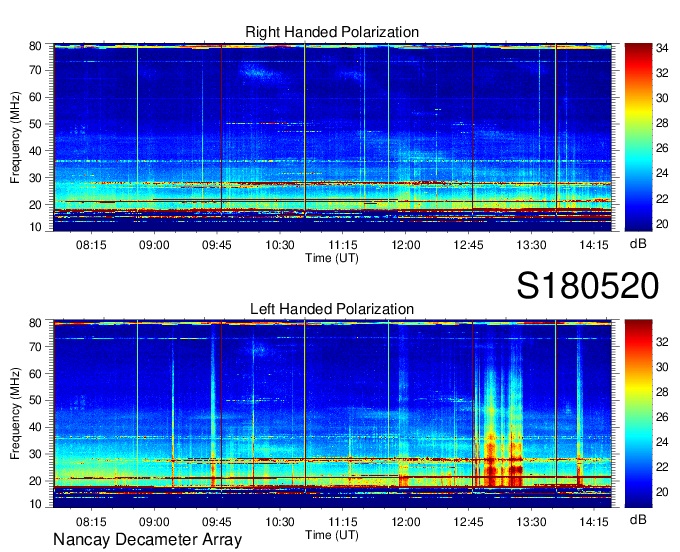Click the Nancay Decameter Array caption
Screen dimensions: 680x552
[147, 540]
